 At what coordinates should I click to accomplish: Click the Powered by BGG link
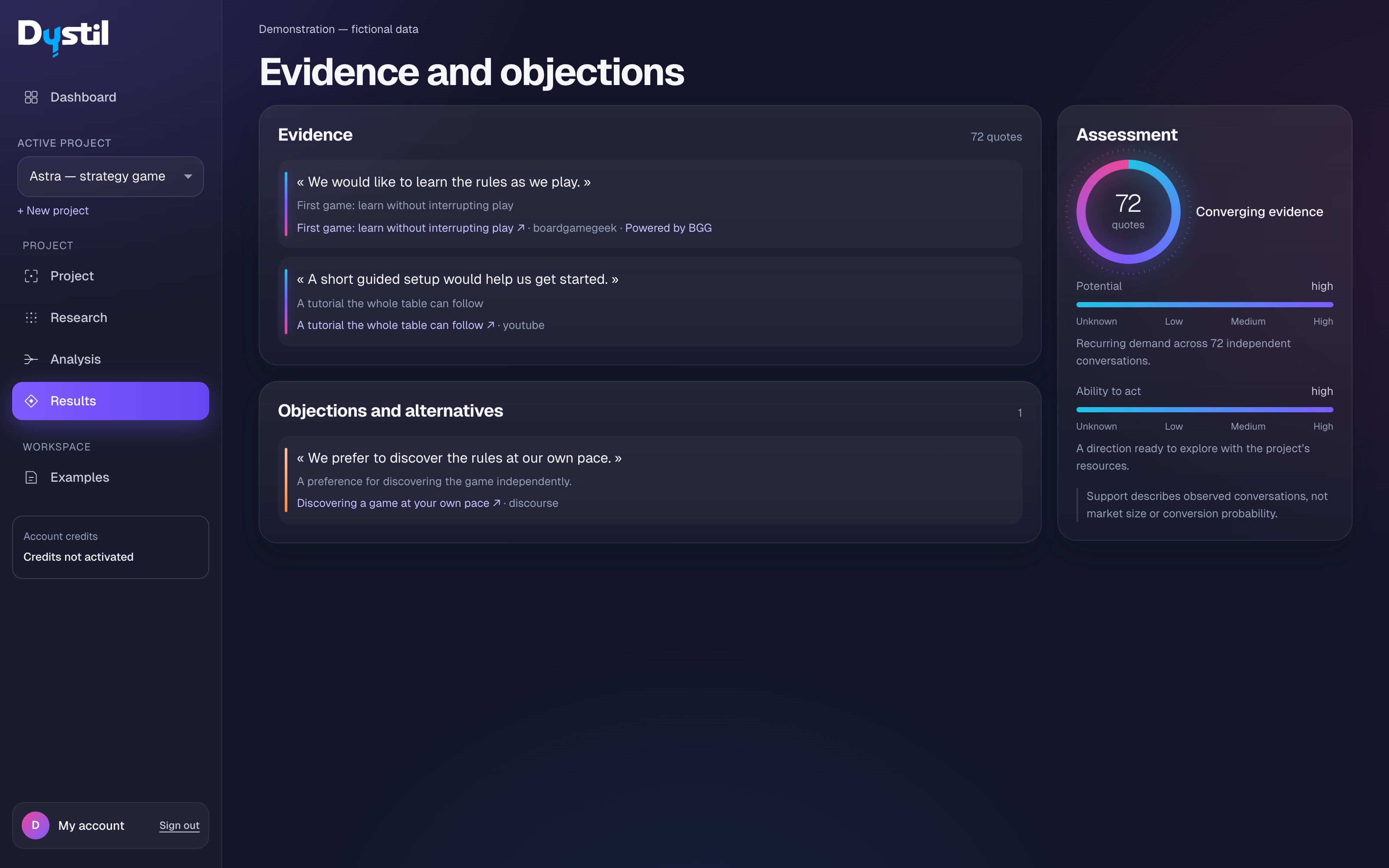(668, 228)
